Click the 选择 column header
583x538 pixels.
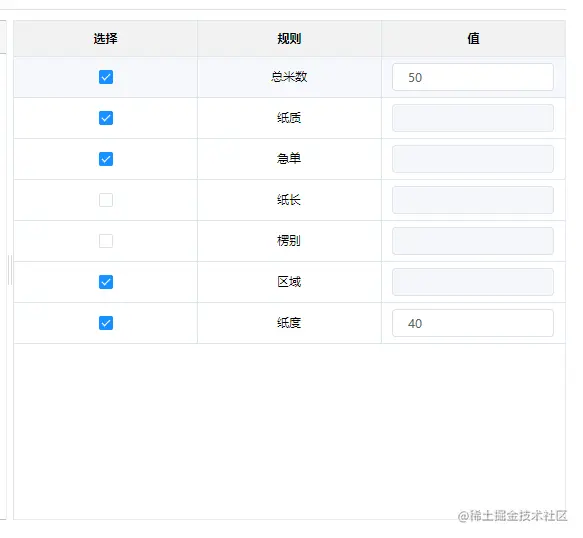pyautogui.click(x=106, y=39)
